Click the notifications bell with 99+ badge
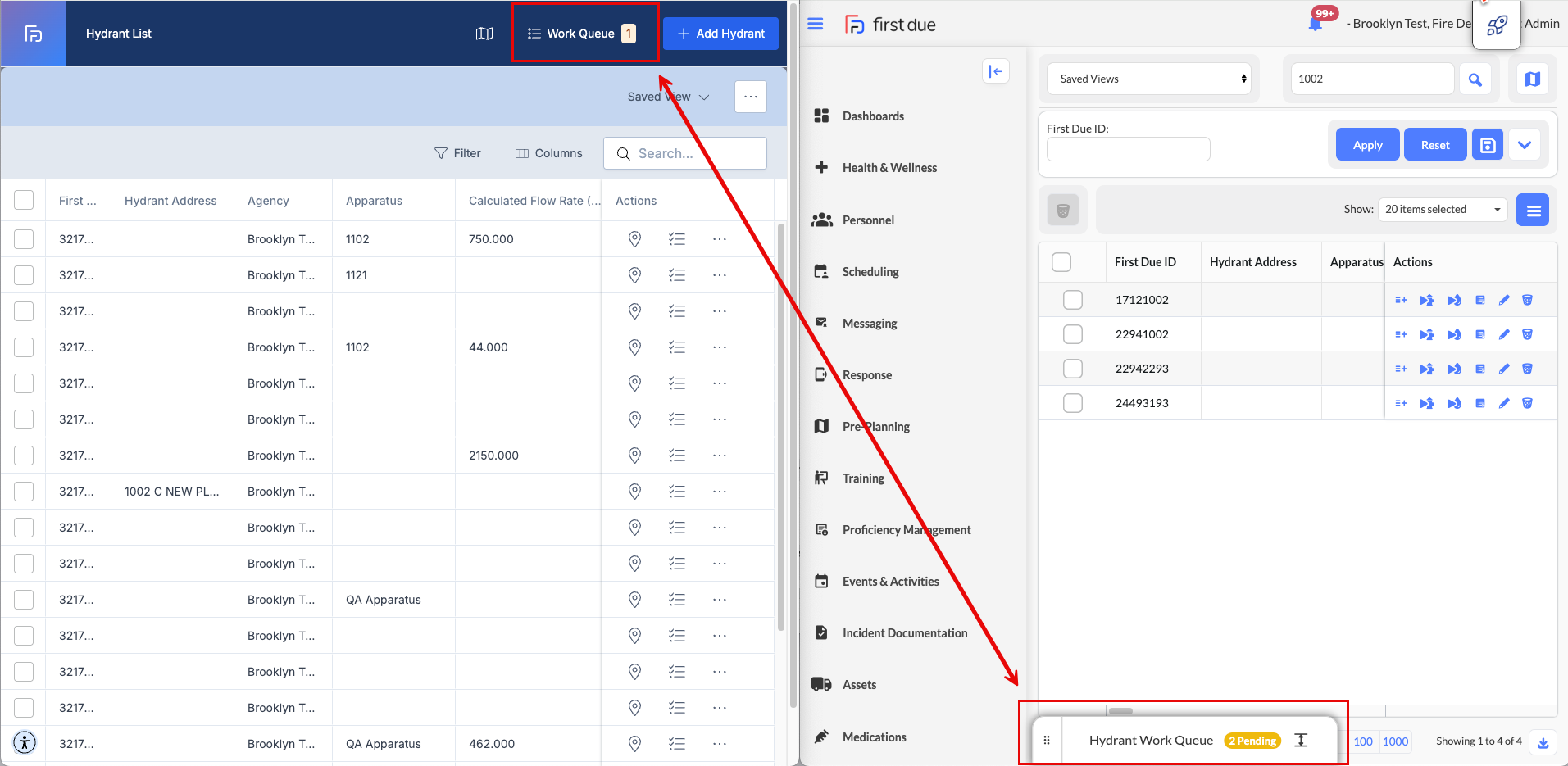This screenshot has height=766, width=1568. pos(1316,24)
